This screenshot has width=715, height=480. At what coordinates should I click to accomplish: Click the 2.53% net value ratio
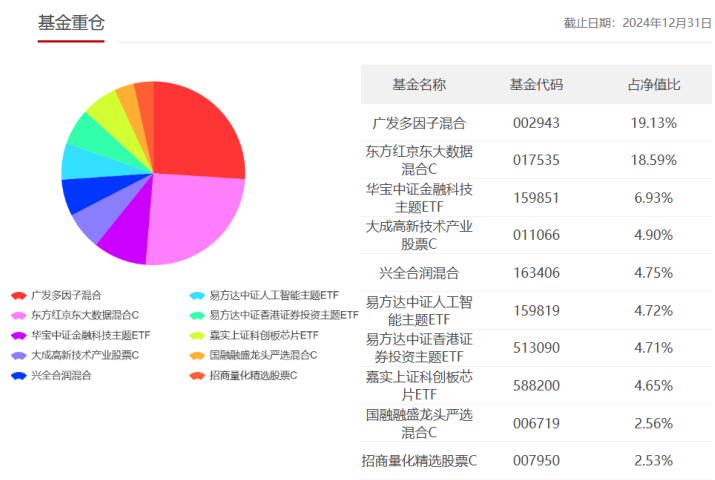click(x=654, y=460)
